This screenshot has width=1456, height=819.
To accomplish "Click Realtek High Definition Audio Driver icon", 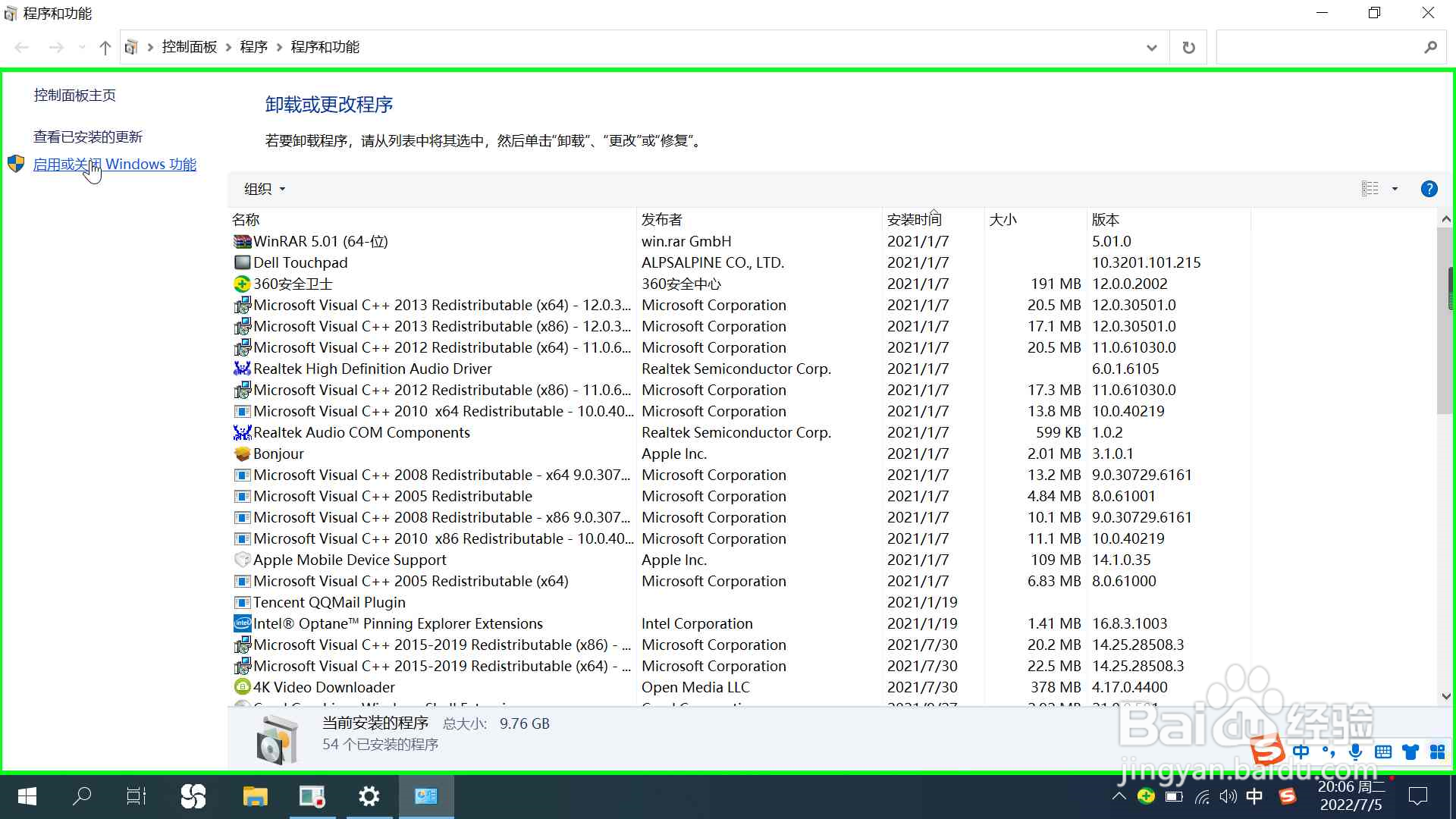I will coord(242,369).
